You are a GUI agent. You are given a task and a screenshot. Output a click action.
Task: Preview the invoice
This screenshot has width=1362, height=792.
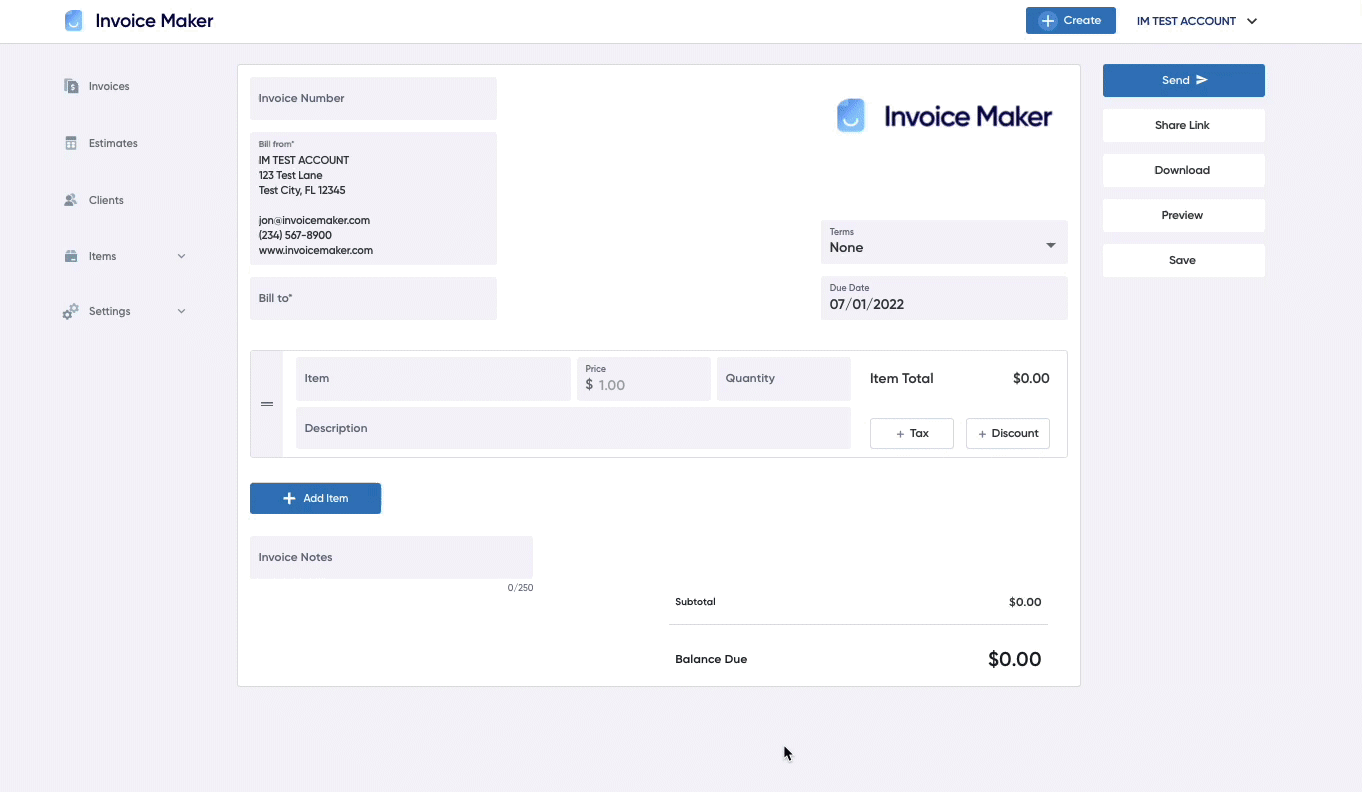coord(1183,215)
